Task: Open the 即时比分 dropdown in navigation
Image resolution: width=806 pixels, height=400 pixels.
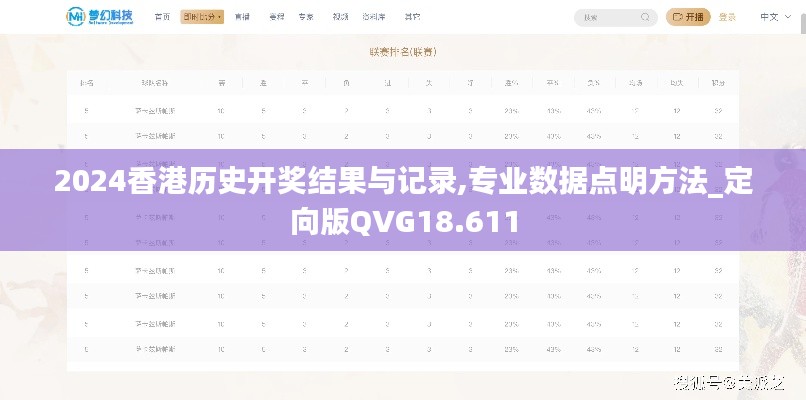Action: coord(202,16)
